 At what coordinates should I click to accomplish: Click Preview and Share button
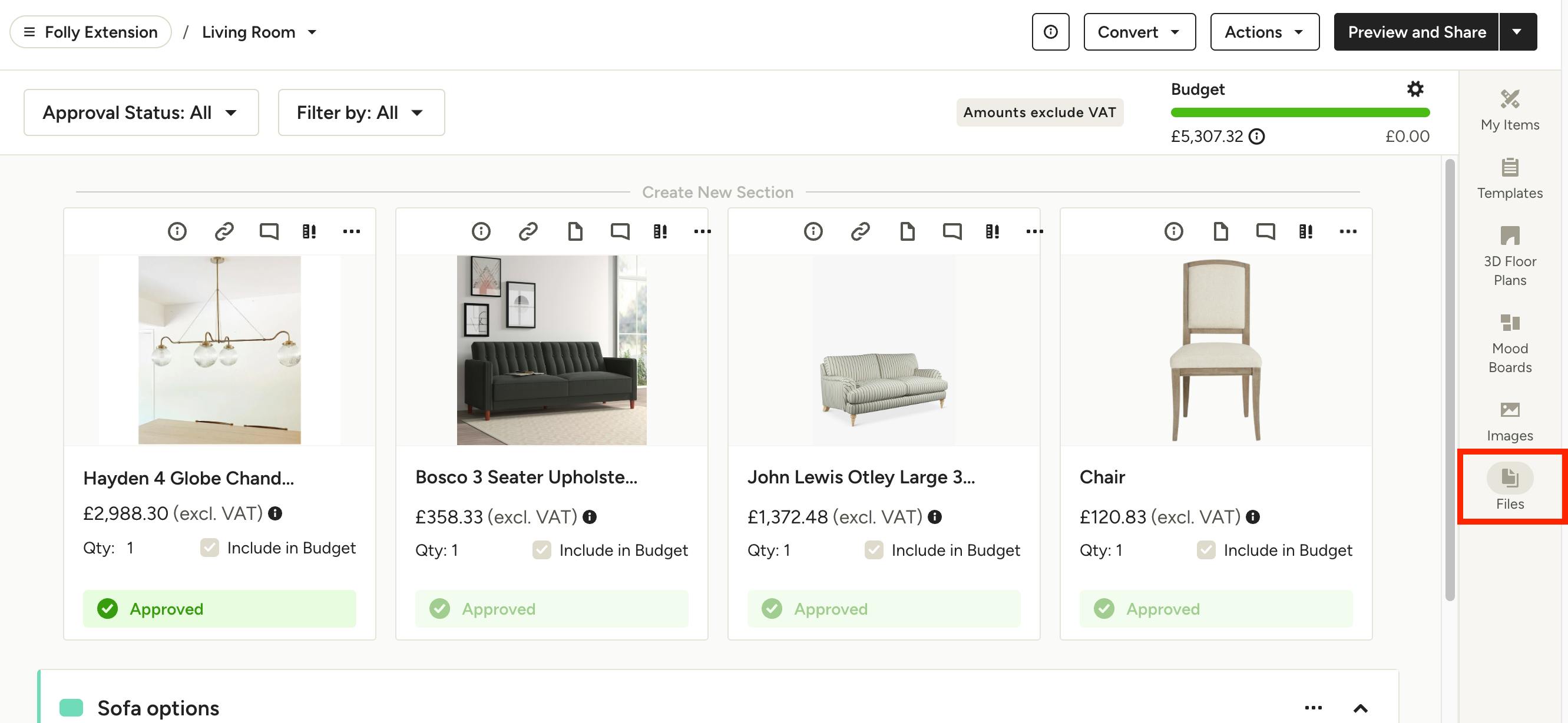1416,32
